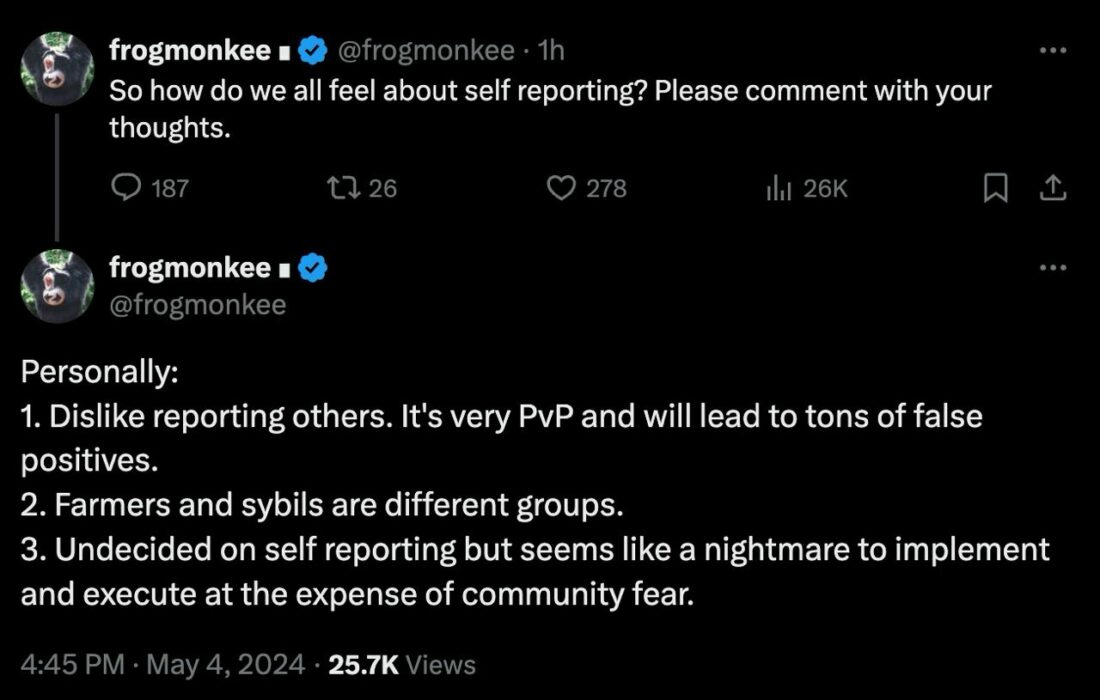Open the @frogmonkee handle below the second name
Viewport: 1100px width, 700px height.
pos(198,305)
